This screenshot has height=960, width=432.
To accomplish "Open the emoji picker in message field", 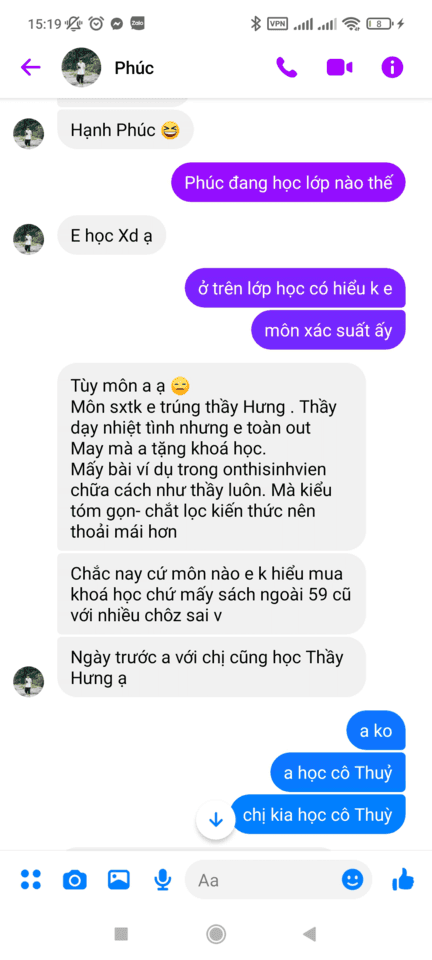I will (x=352, y=880).
